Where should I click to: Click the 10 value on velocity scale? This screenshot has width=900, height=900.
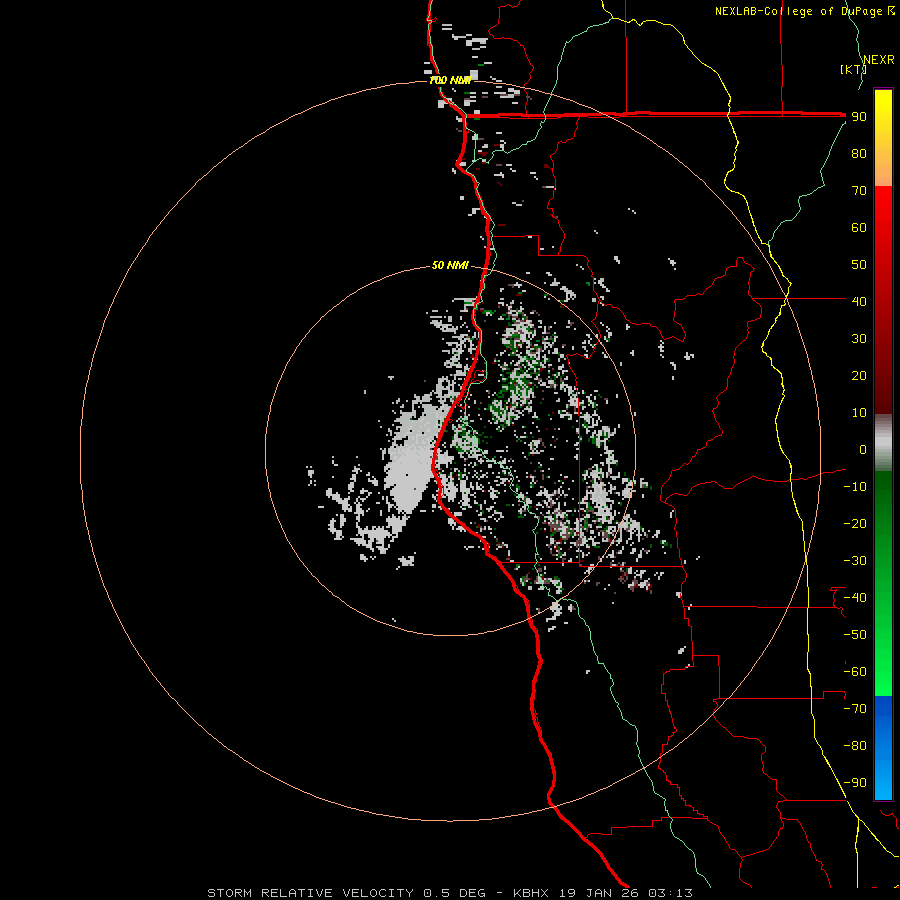click(859, 413)
